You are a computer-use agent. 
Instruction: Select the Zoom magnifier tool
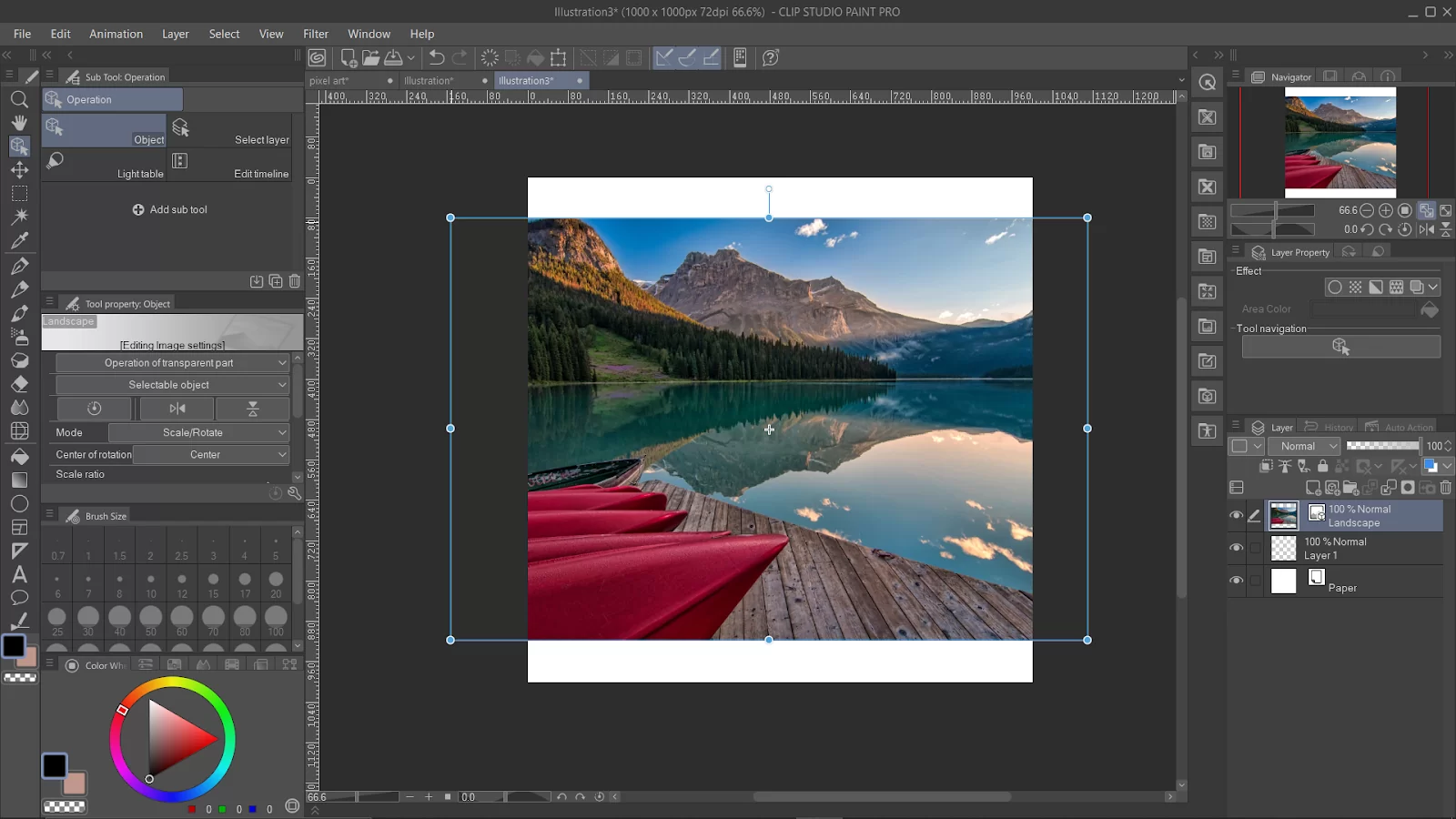(x=19, y=99)
